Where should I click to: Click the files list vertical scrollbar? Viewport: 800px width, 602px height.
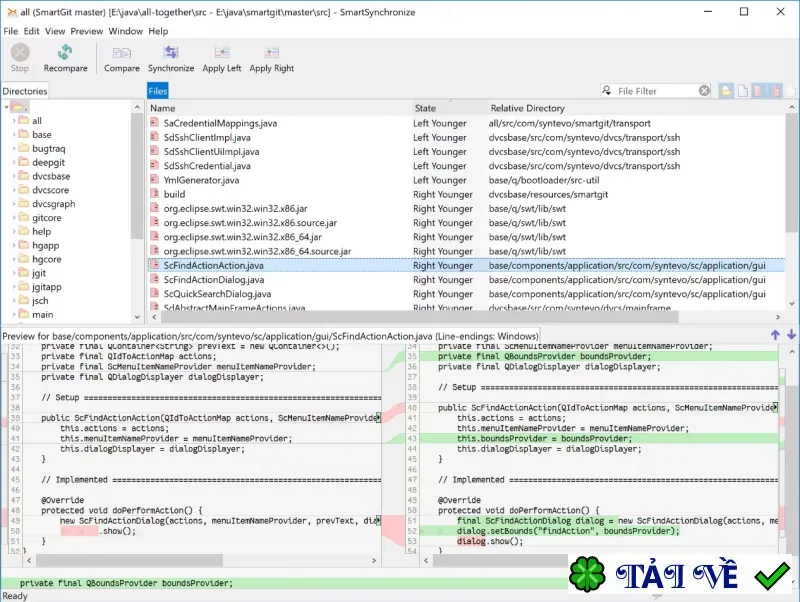coord(791,173)
